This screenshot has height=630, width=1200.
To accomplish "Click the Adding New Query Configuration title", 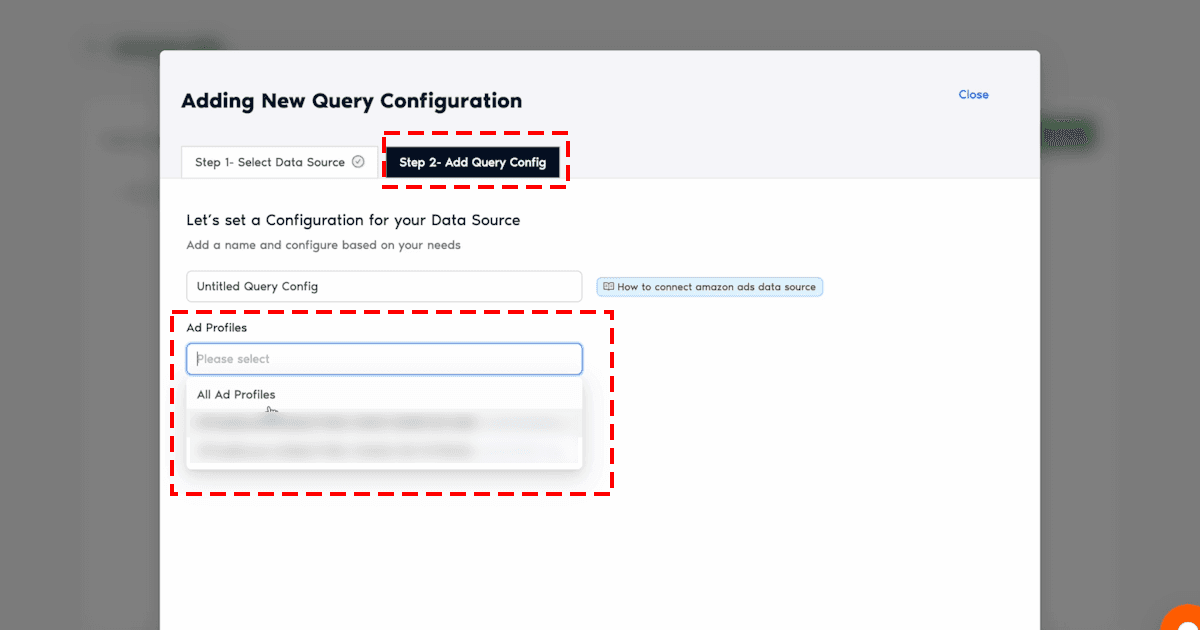I will coord(351,101).
